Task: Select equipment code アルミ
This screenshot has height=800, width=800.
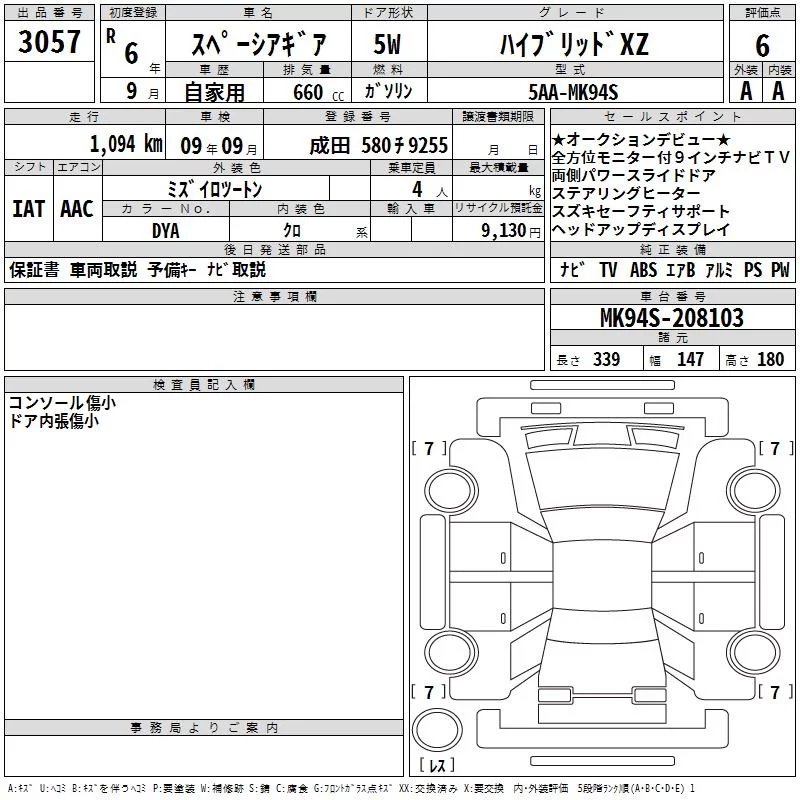Action: [719, 270]
